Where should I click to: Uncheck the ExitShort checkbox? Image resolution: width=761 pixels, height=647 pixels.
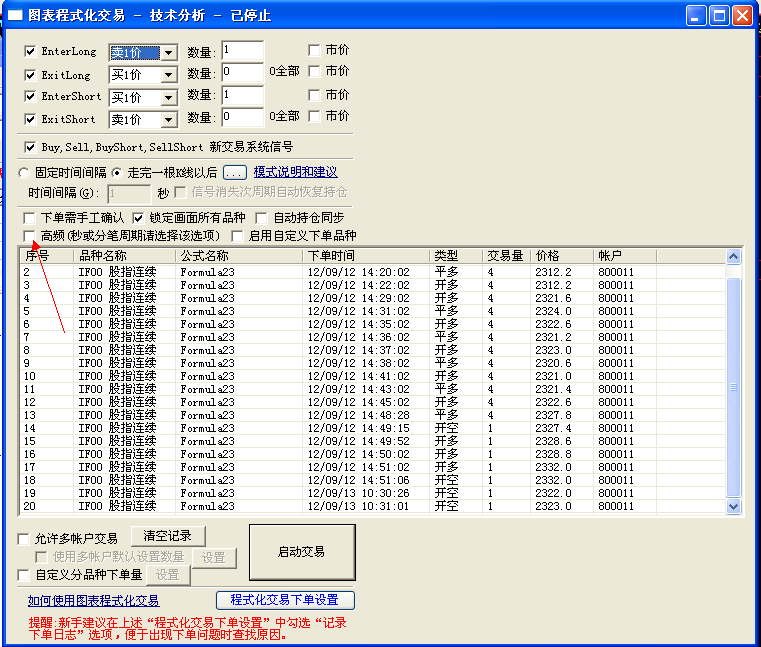point(30,119)
